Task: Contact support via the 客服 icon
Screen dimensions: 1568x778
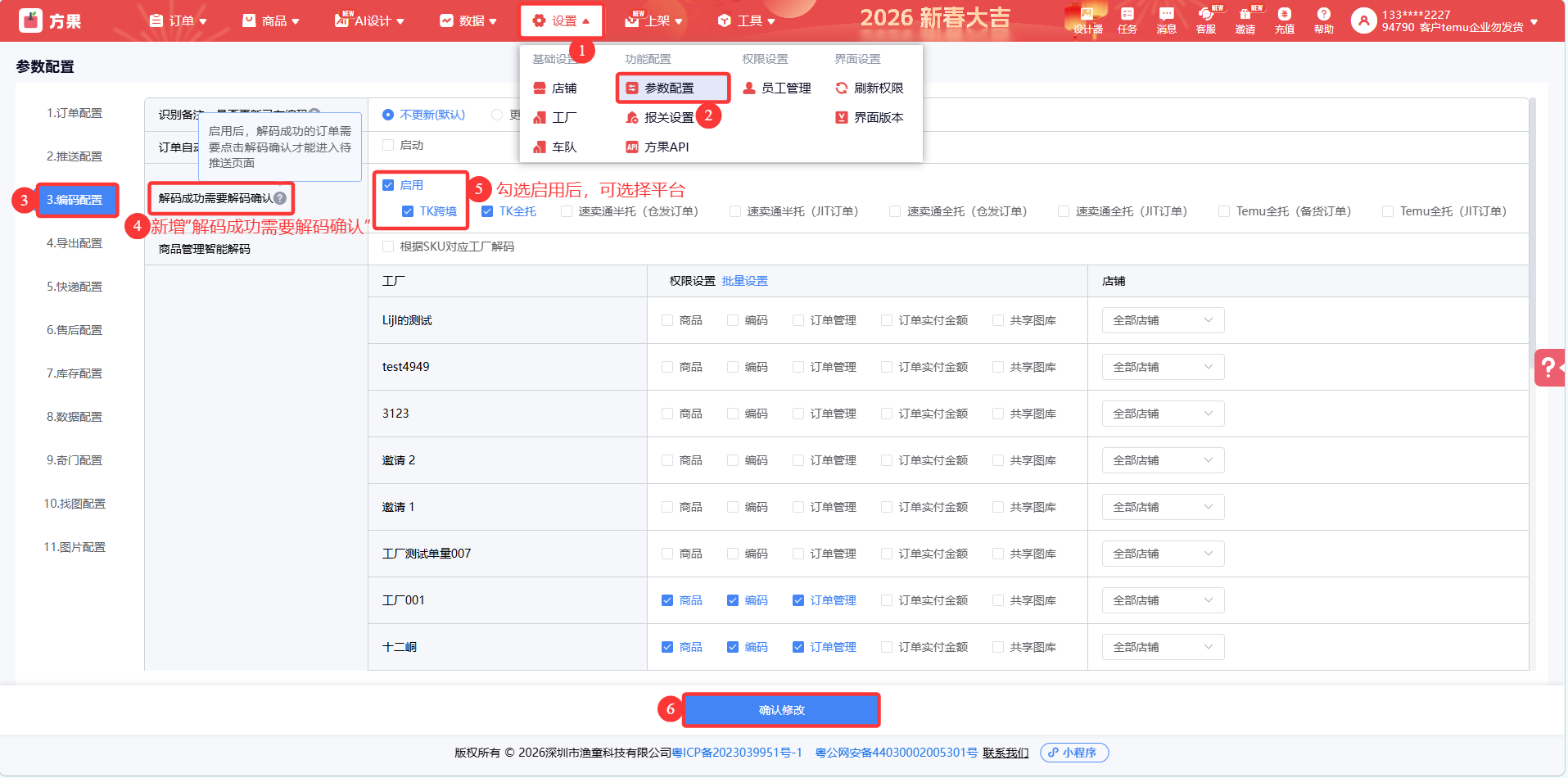Action: tap(1205, 20)
